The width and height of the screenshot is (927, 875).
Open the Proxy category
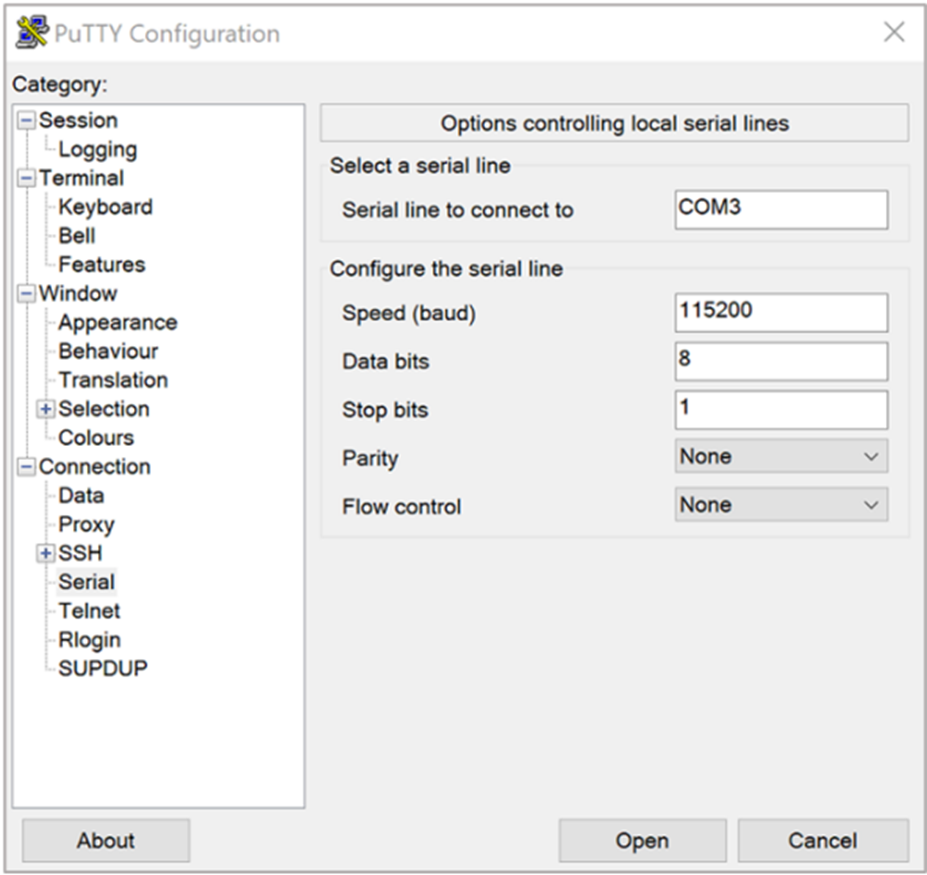click(x=86, y=524)
